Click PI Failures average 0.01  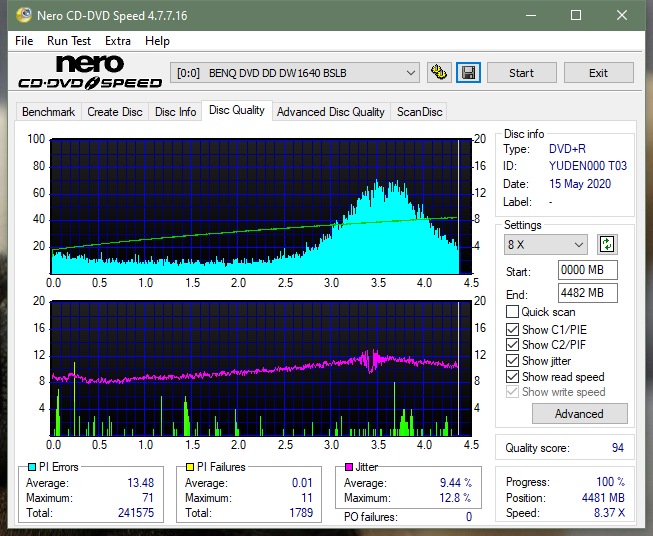[x=302, y=483]
